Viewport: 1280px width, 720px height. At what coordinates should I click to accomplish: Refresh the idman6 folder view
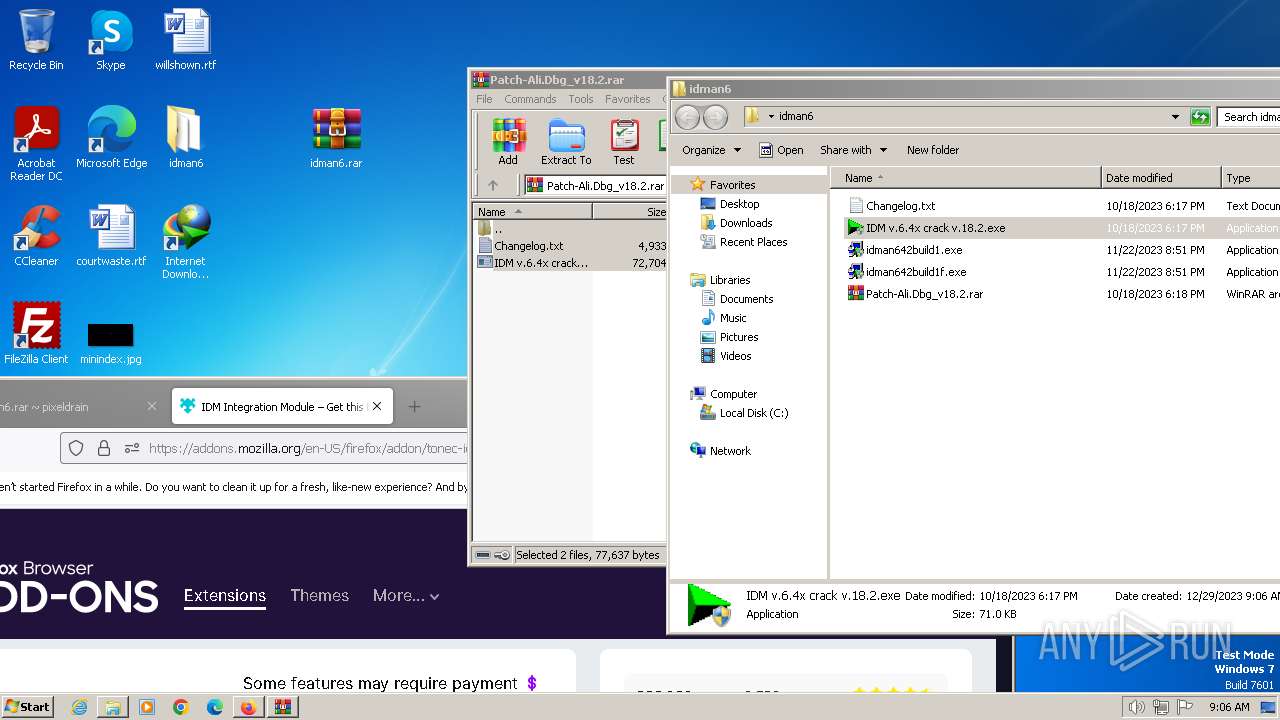[x=1200, y=117]
